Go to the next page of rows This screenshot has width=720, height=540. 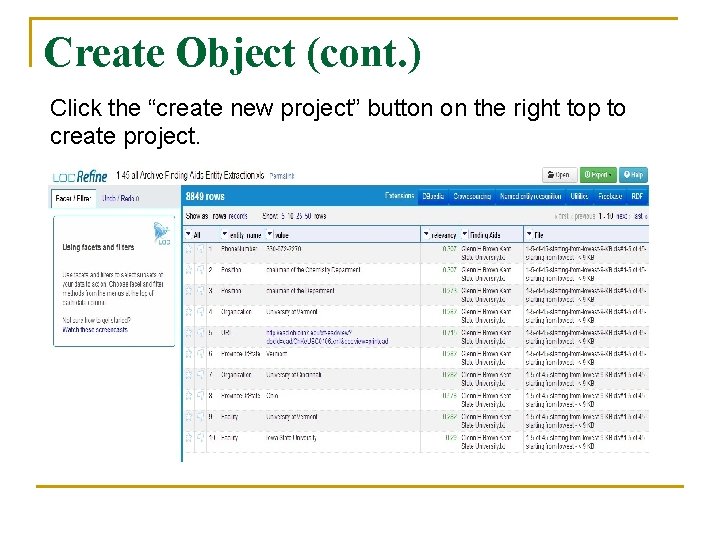tap(621, 216)
